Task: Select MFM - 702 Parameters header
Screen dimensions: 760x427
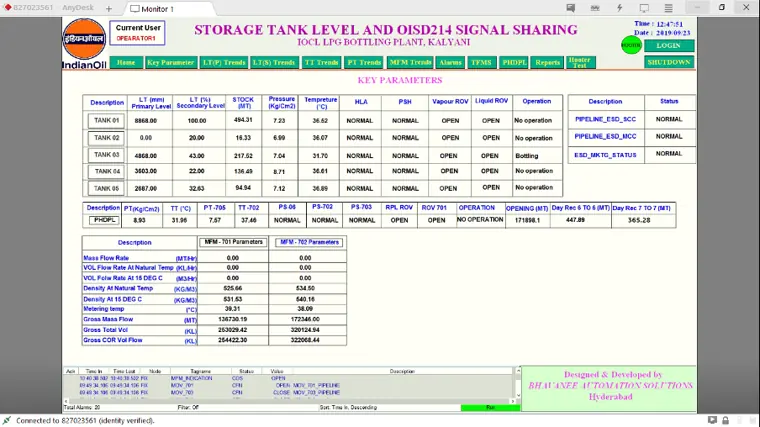Action: point(309,242)
